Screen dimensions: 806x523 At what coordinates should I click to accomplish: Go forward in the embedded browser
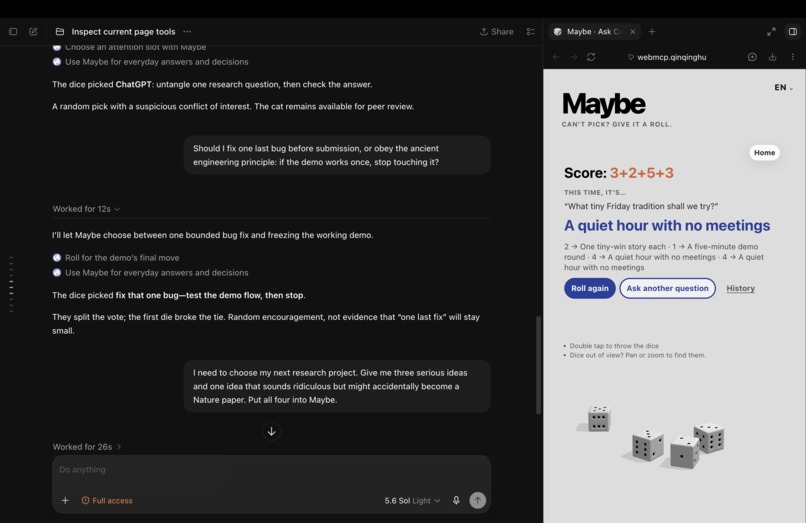tap(574, 57)
